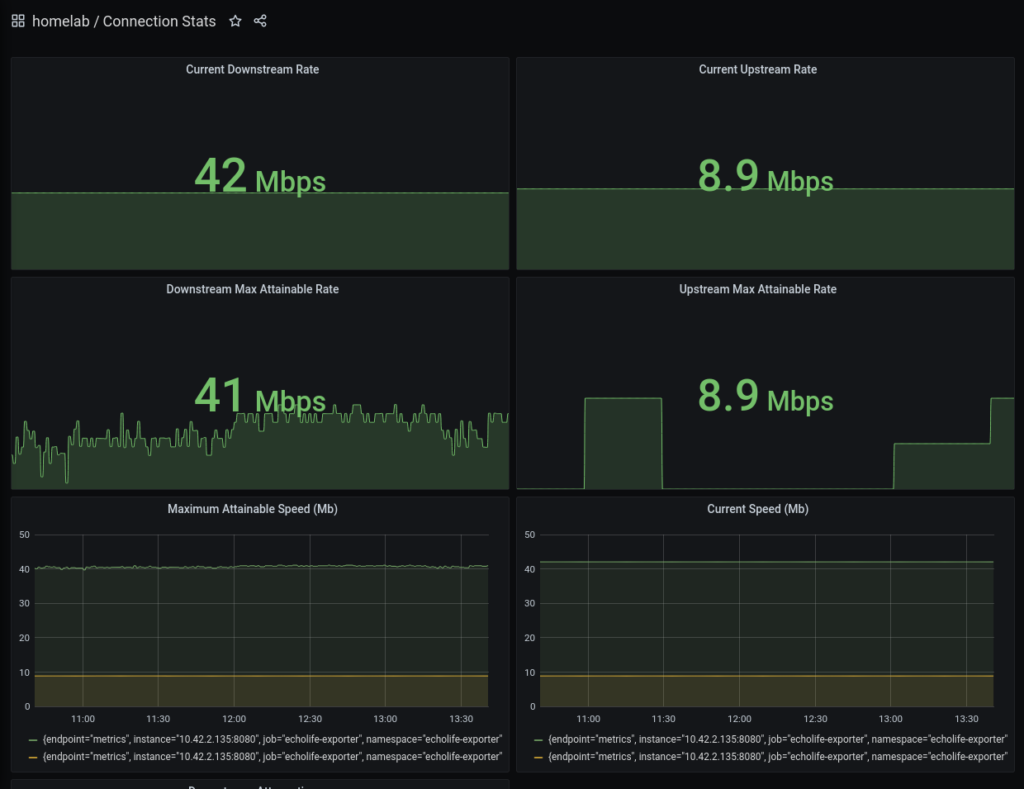Share dashboard via share icon
Screen dimensions: 1024x789
tap(260, 21)
